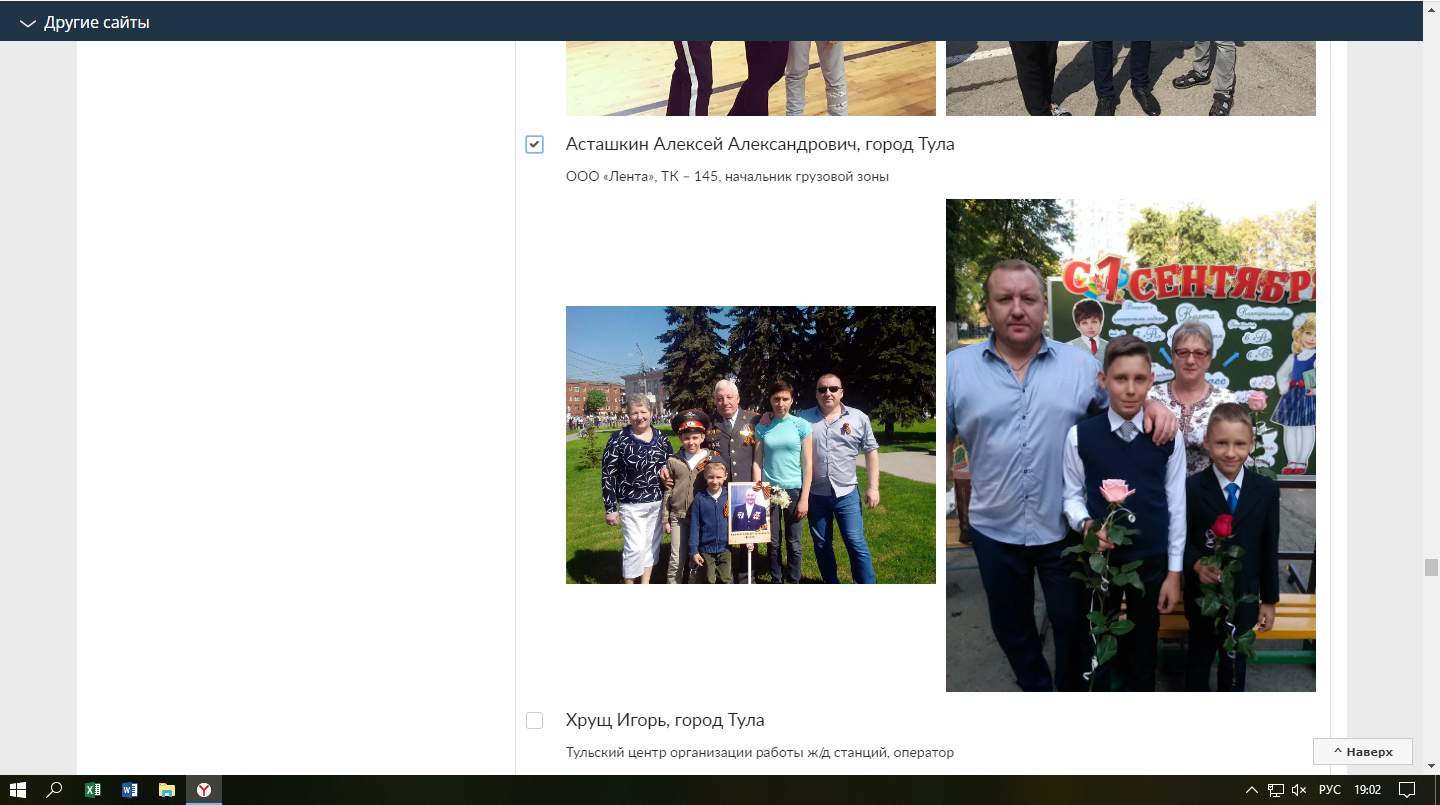Open the 1 Сентября school photo
Screen dimensions: 1440x805
click(1130, 445)
